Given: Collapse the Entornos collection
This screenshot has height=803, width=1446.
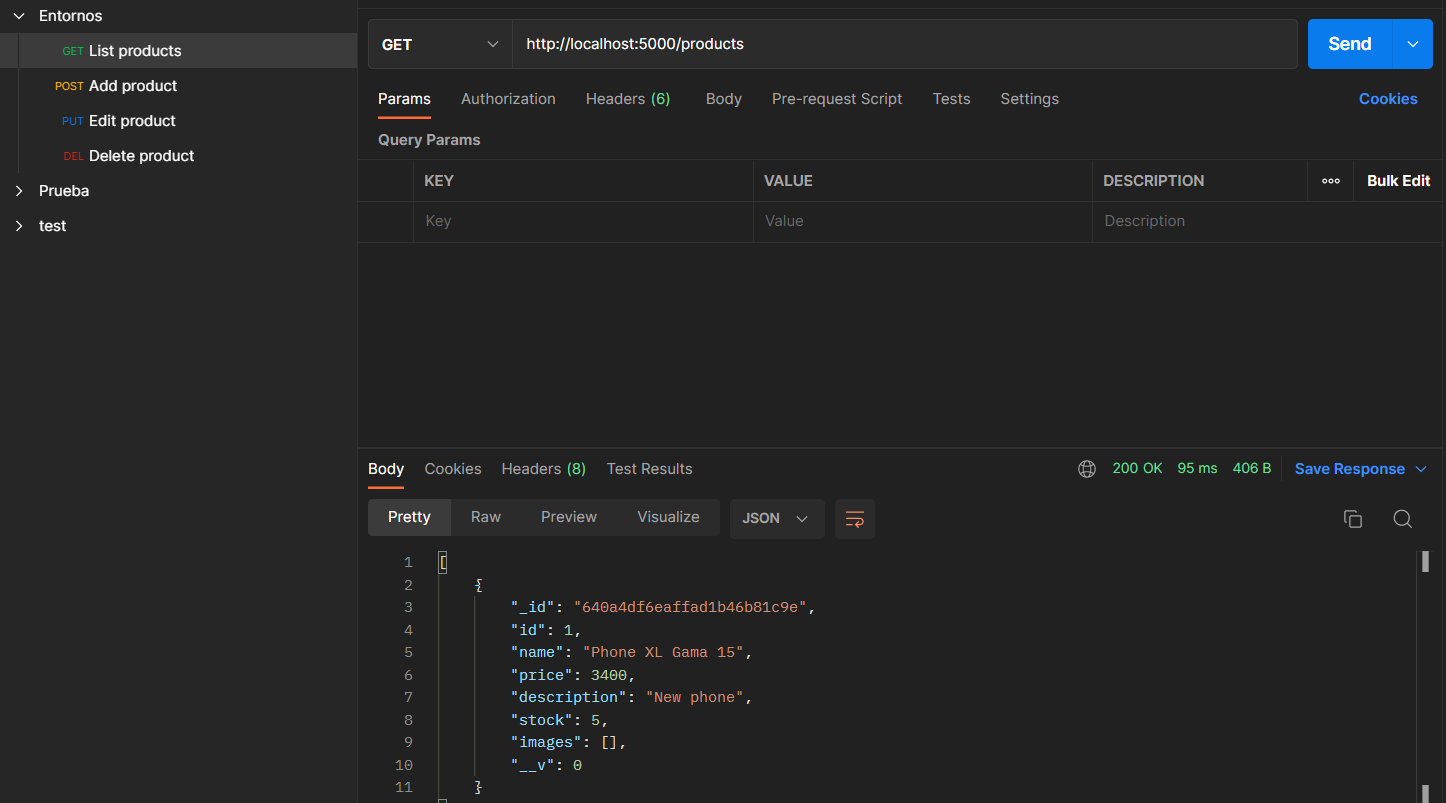Looking at the screenshot, I should [x=19, y=16].
